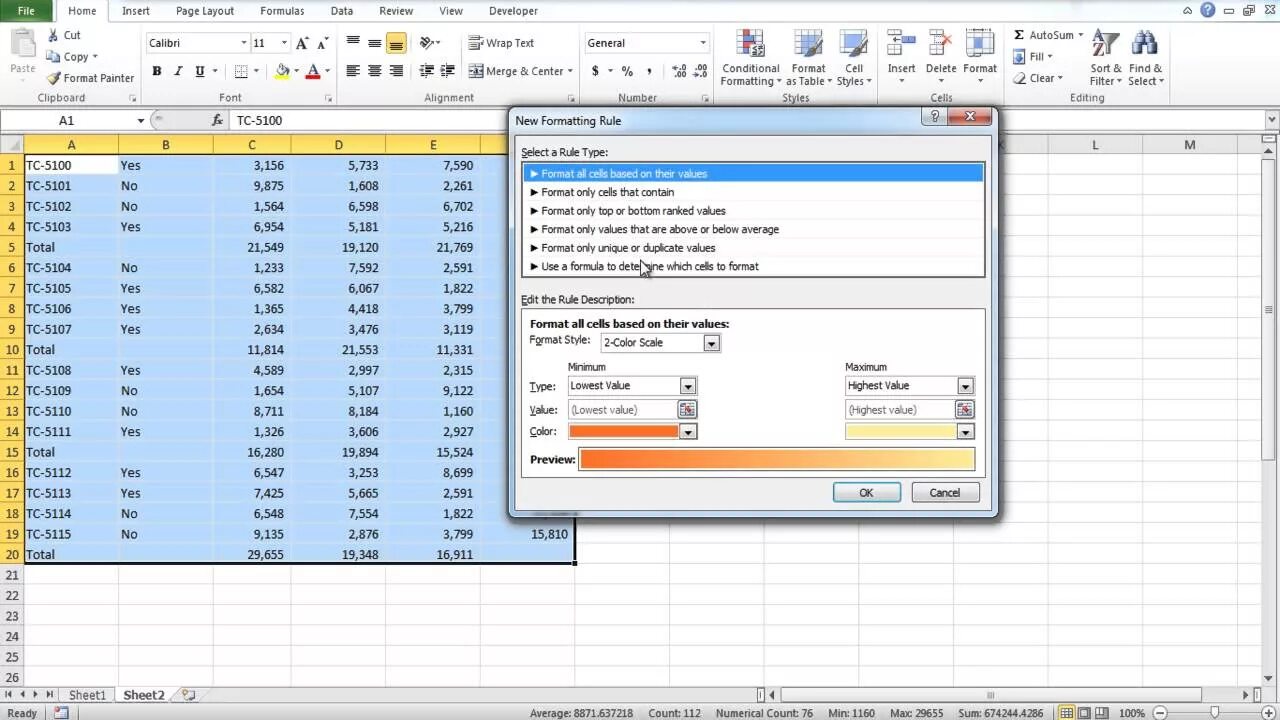
Task: Open Maximum Color dropdown
Action: [x=965, y=432]
